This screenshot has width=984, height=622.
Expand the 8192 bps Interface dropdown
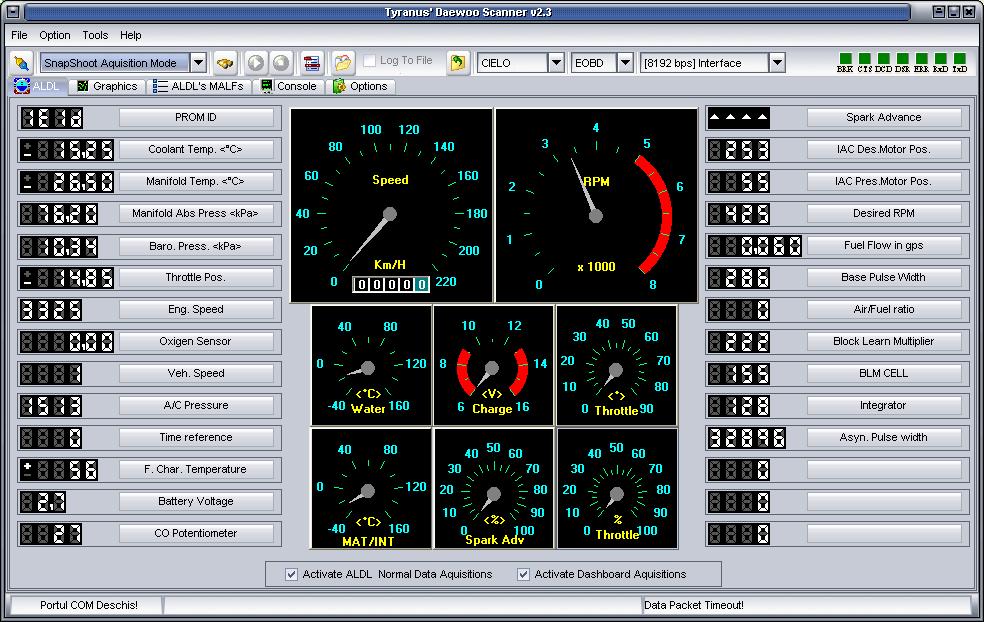[x=777, y=63]
